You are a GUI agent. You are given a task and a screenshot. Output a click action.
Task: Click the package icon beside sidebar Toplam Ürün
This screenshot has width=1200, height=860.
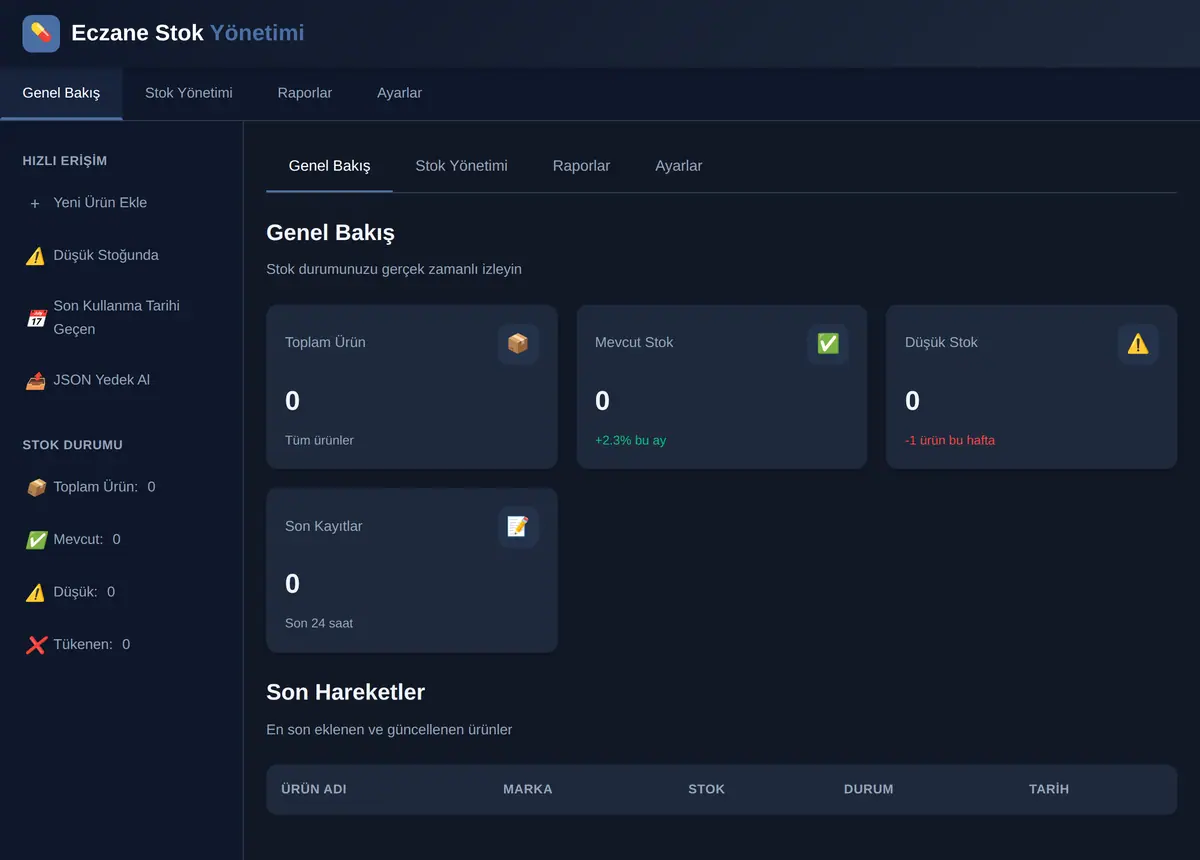pos(36,488)
